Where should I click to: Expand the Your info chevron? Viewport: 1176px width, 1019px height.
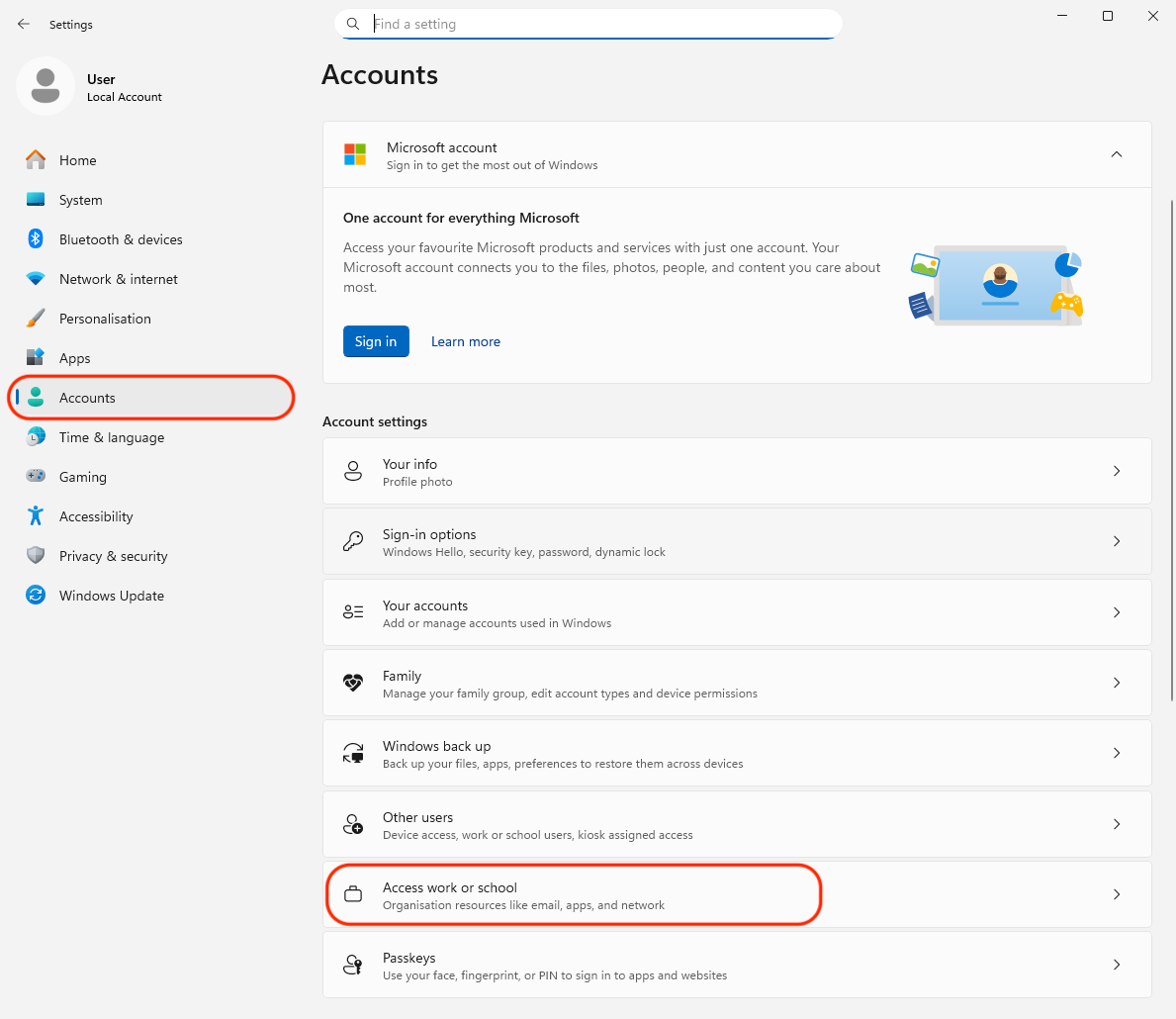click(x=1116, y=472)
